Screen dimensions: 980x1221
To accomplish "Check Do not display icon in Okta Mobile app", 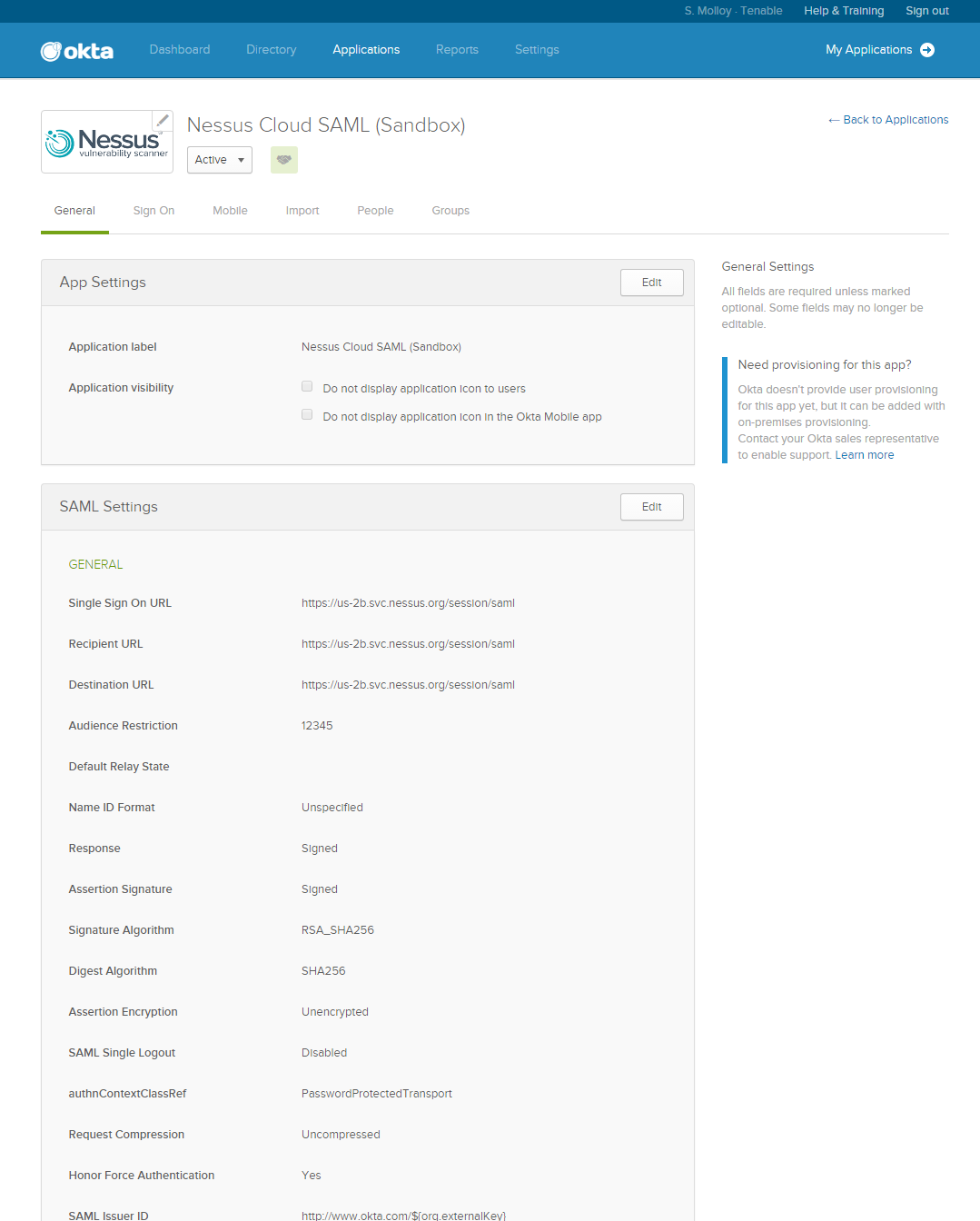I will [307, 414].
